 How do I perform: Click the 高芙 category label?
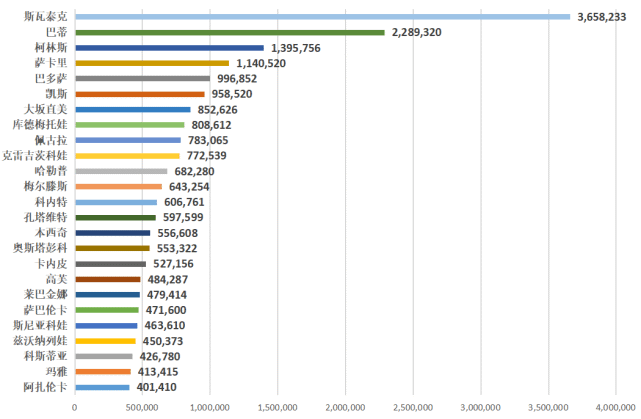[x=56, y=279]
